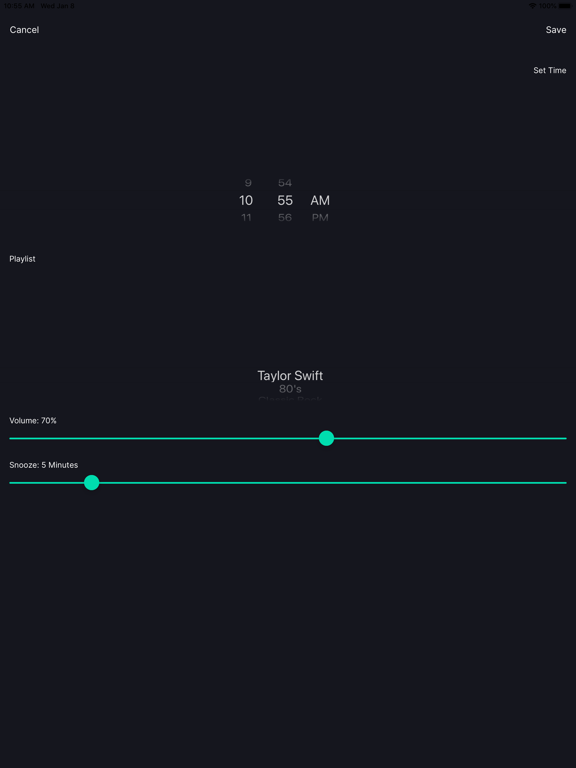Tap the battery icon in status bar
This screenshot has width=576, height=768.
(565, 6)
